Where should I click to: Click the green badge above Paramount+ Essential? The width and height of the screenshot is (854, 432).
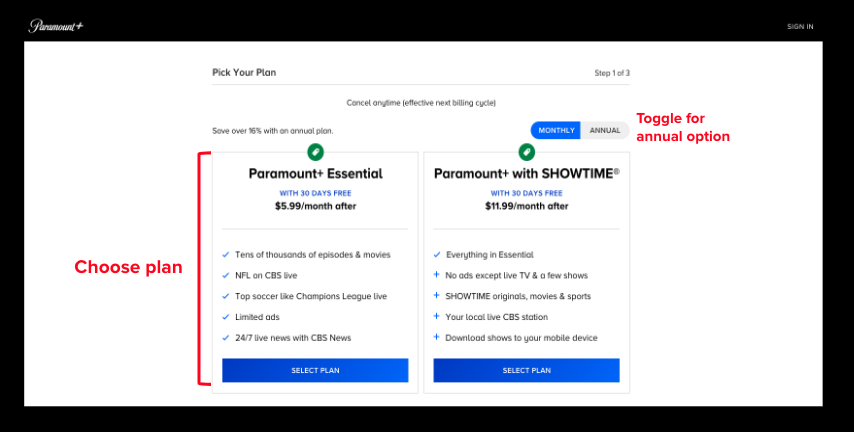pyautogui.click(x=315, y=152)
